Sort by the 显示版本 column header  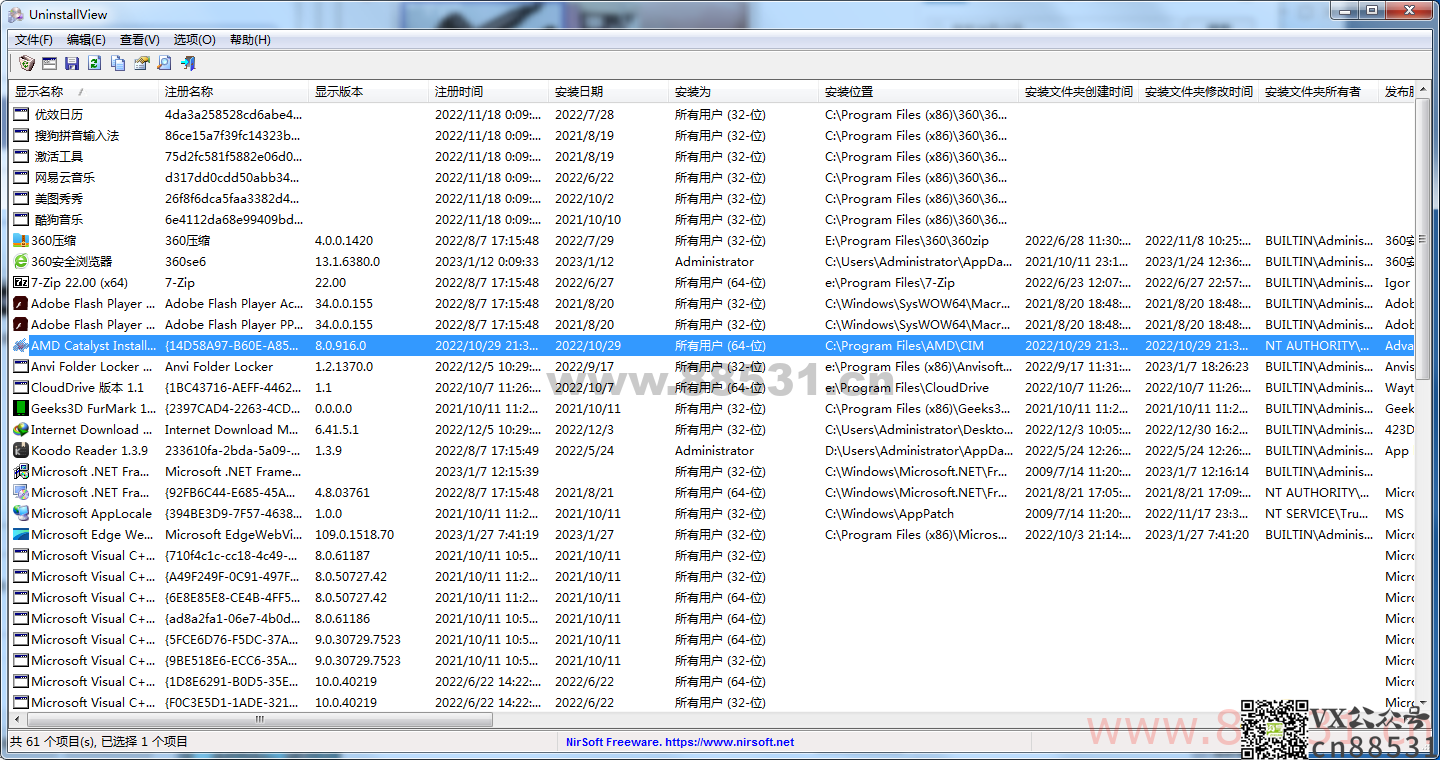(x=369, y=92)
